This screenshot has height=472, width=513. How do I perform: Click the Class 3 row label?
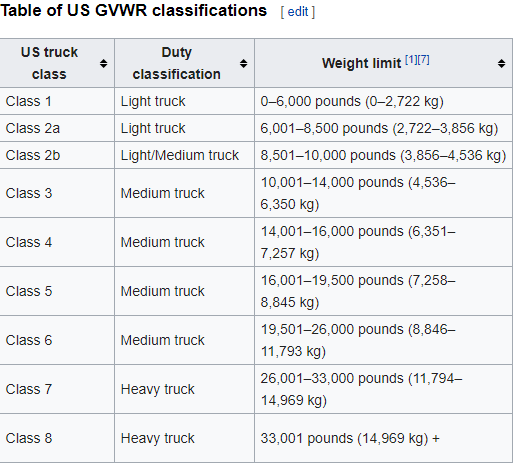[29, 193]
